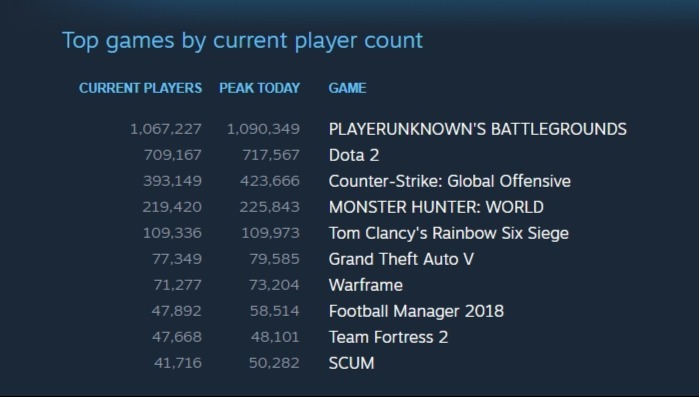Select the Warframe game link
The width and height of the screenshot is (699, 397).
[366, 285]
